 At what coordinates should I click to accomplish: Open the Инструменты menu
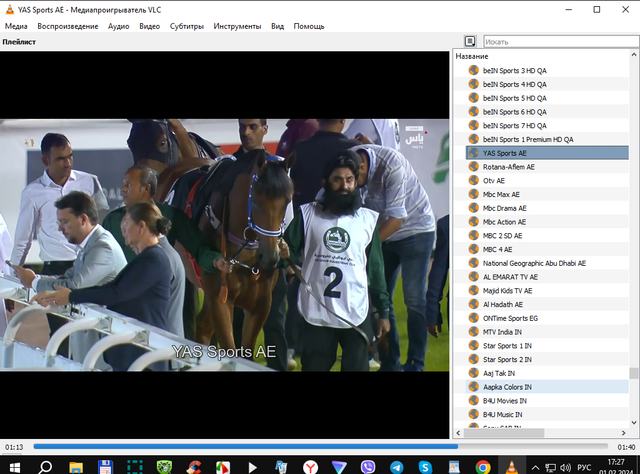(237, 26)
